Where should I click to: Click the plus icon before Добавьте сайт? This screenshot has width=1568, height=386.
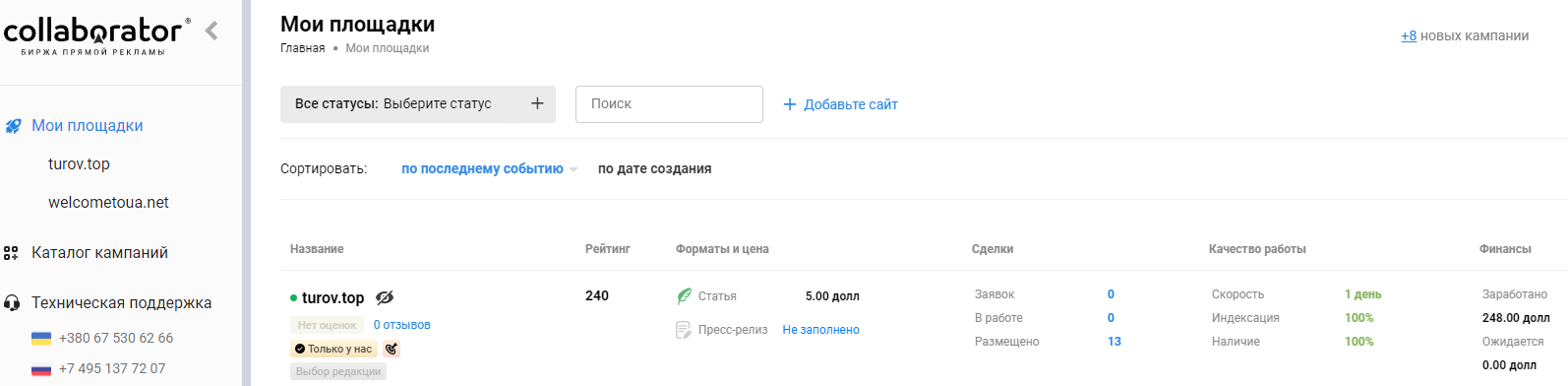[789, 104]
